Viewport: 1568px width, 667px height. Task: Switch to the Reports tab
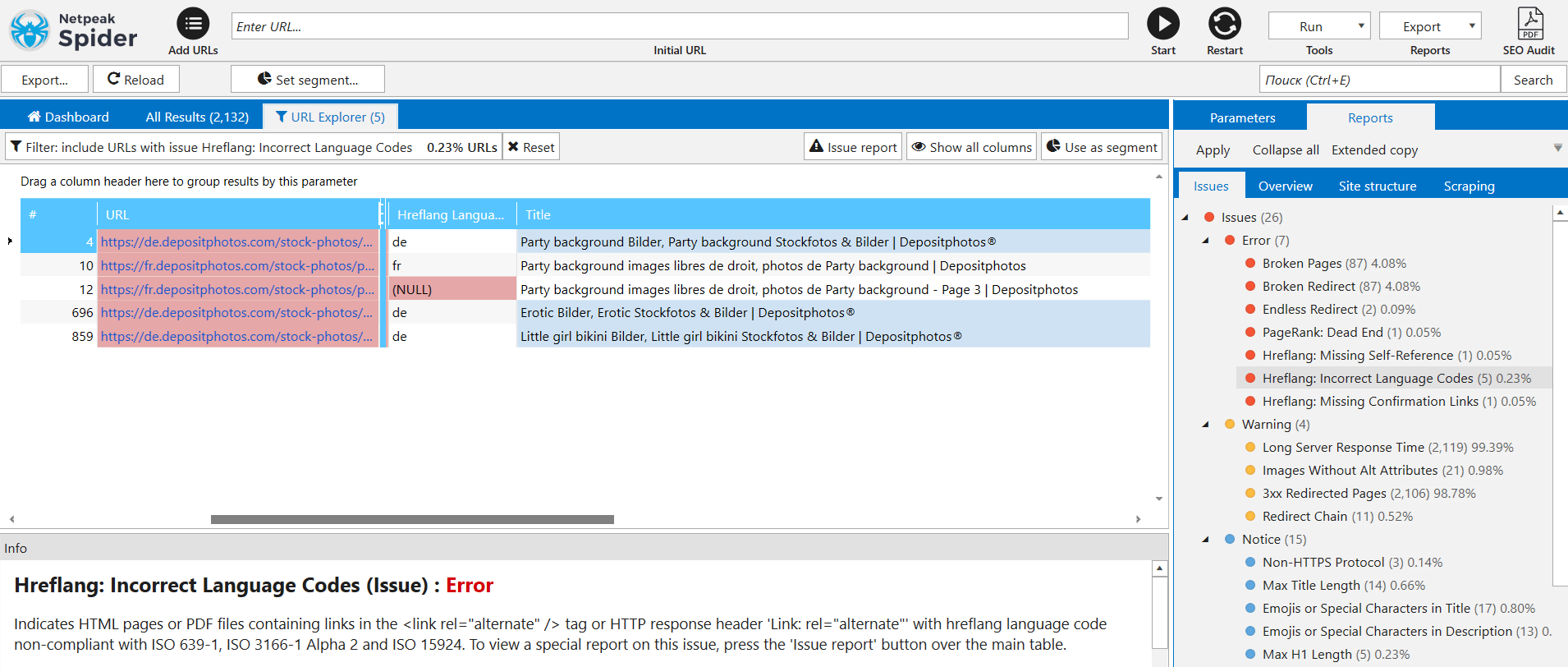(1370, 117)
